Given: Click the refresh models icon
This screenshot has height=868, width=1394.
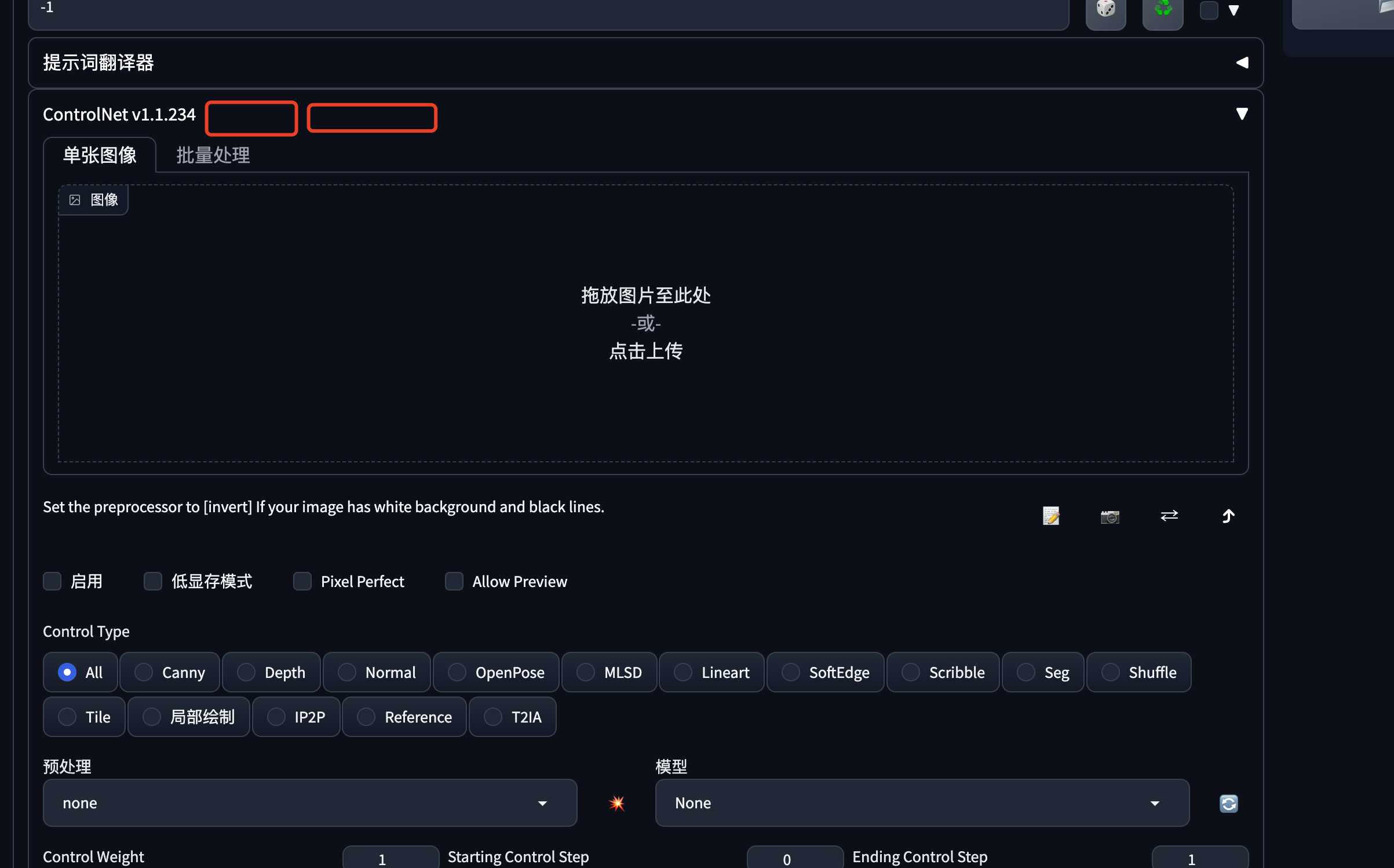Looking at the screenshot, I should point(1228,804).
